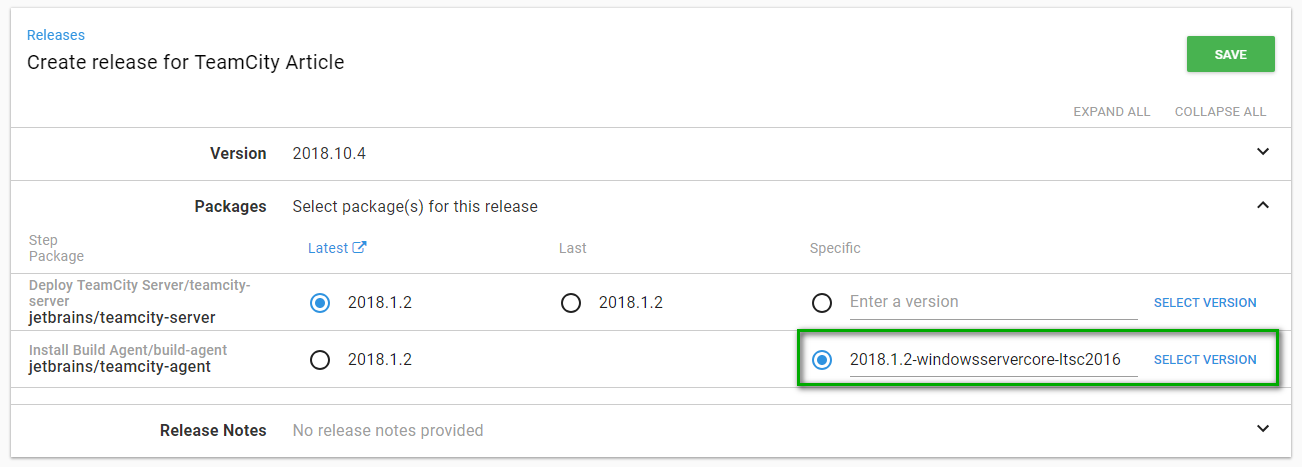Image resolution: width=1302 pixels, height=467 pixels.
Task: Expand the Version section chevron
Action: coord(1262,153)
